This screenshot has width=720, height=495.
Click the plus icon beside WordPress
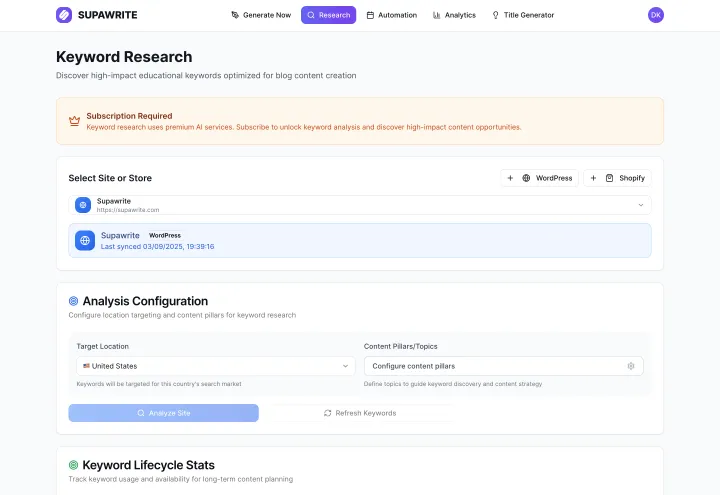click(x=510, y=178)
